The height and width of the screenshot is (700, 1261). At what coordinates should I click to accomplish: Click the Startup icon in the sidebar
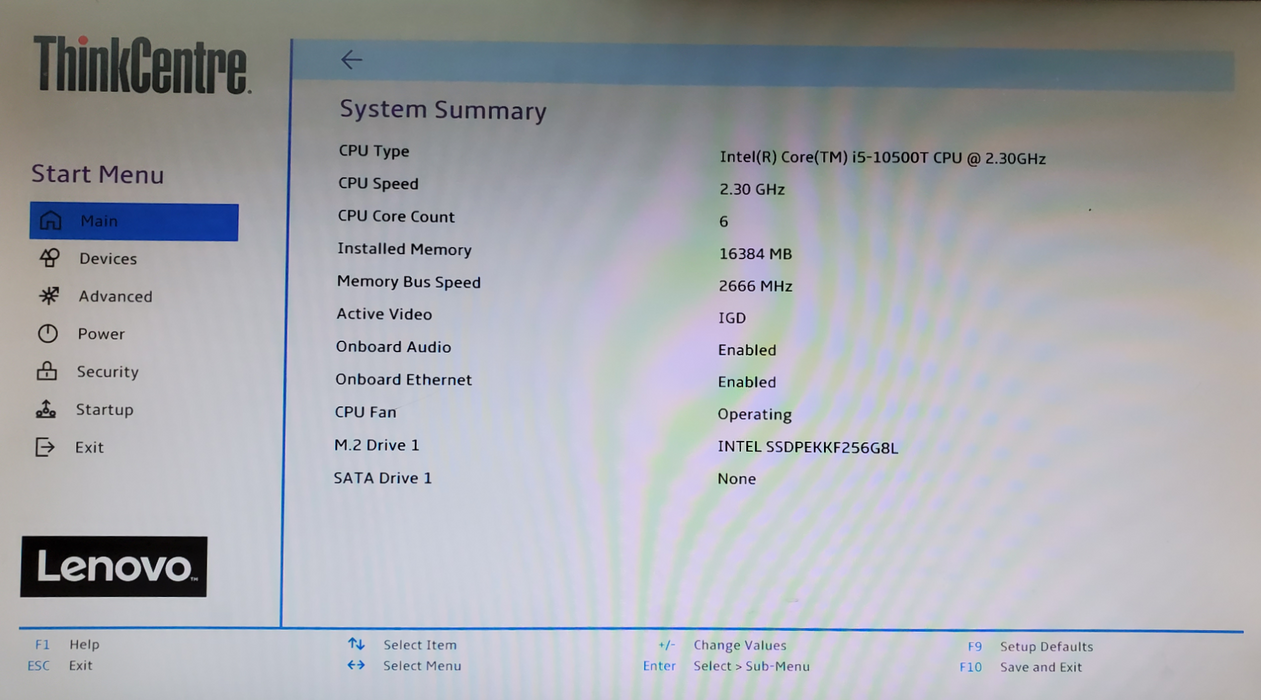(46, 409)
